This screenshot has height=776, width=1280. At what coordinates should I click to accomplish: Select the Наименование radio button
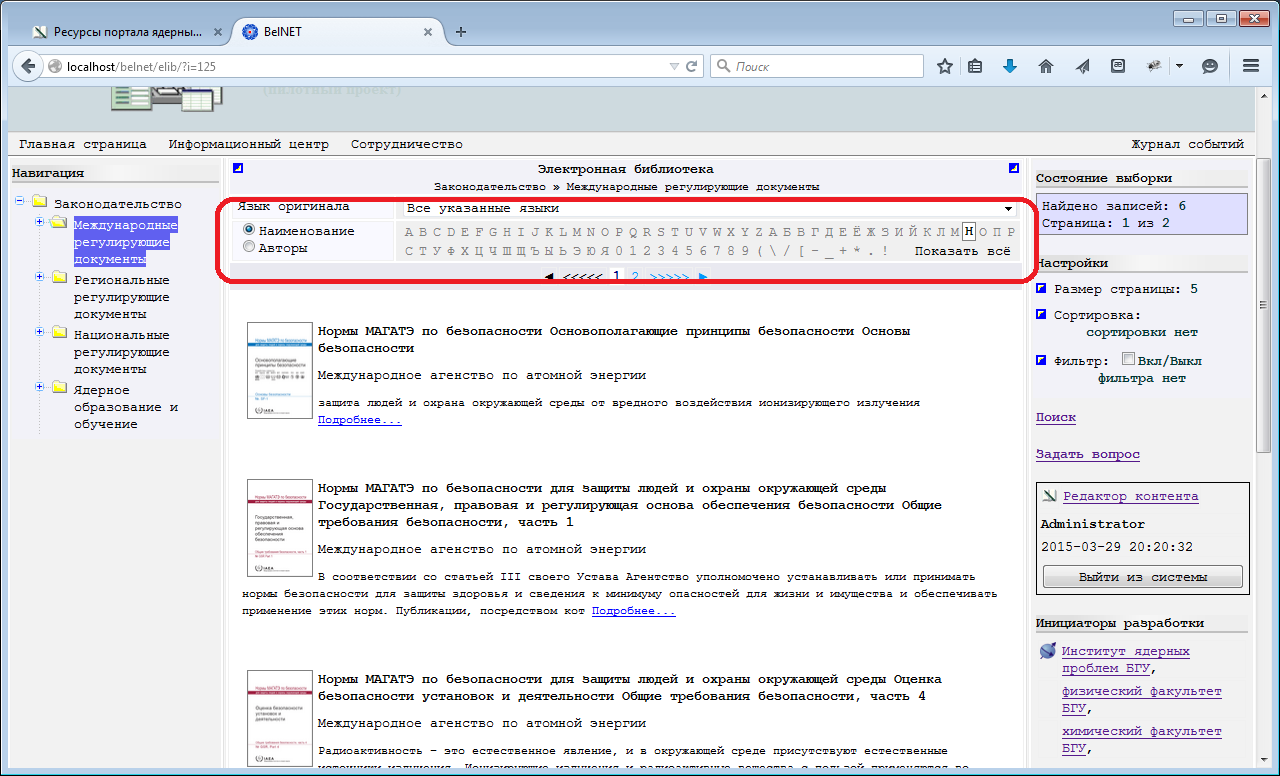(249, 230)
